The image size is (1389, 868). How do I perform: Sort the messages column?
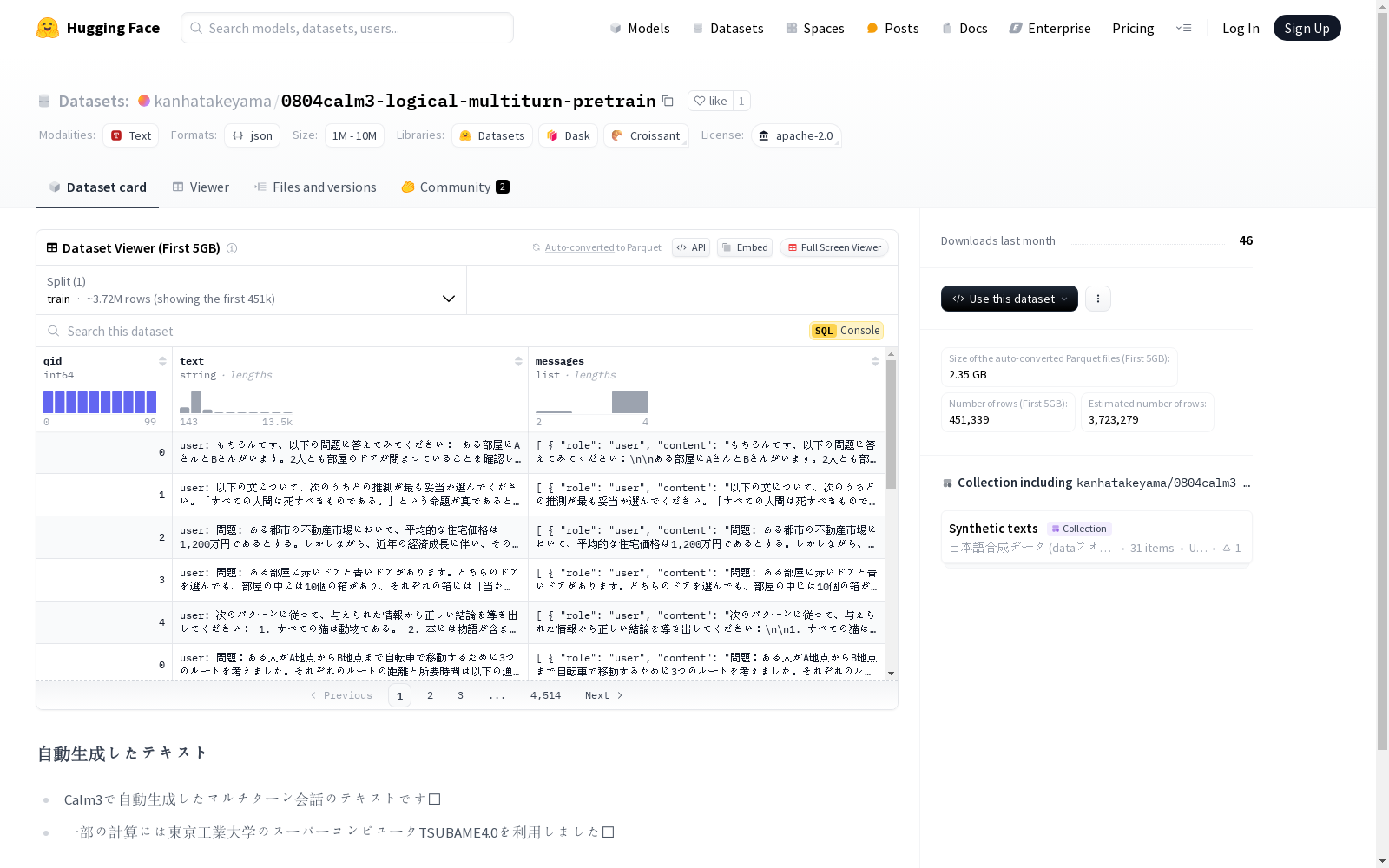tap(875, 361)
